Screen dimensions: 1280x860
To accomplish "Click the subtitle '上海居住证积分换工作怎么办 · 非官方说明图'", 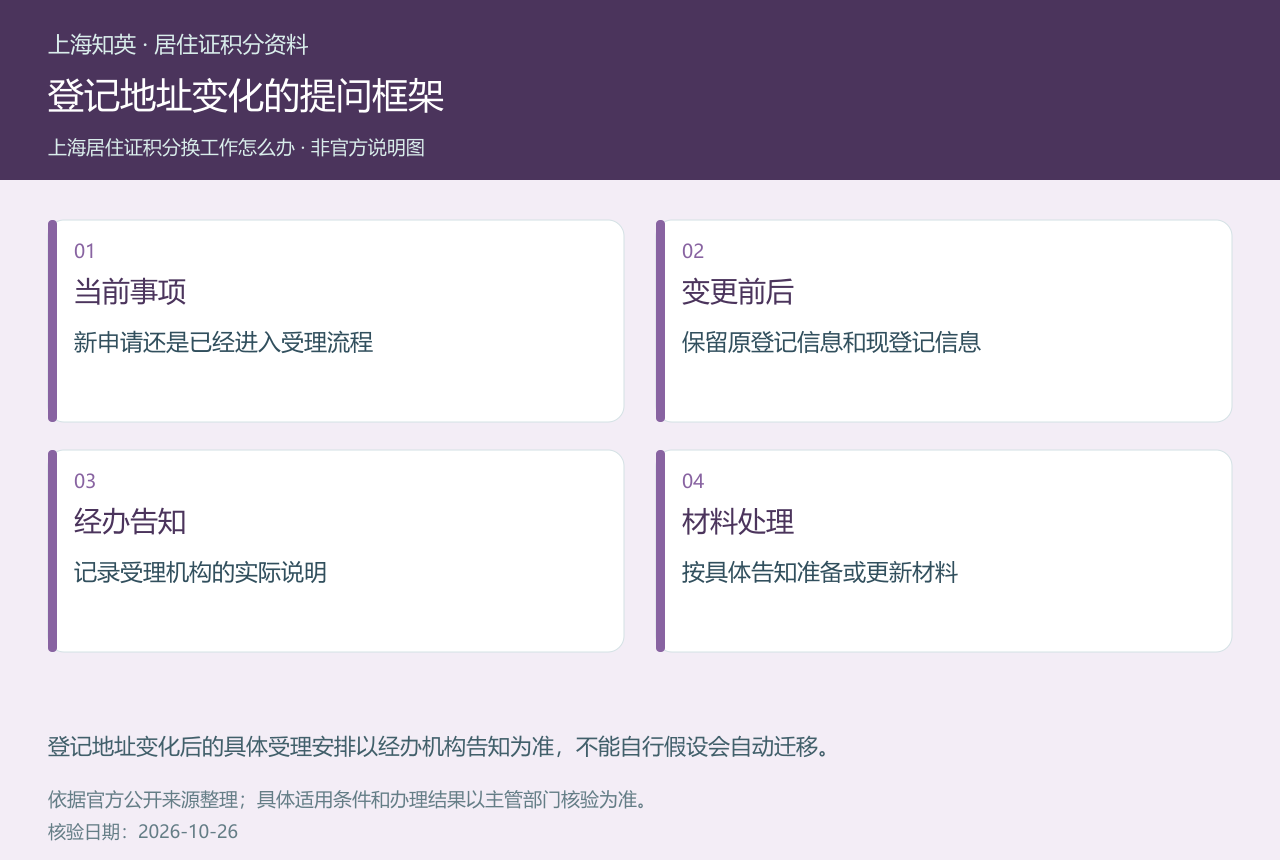I will pyautogui.click(x=236, y=147).
